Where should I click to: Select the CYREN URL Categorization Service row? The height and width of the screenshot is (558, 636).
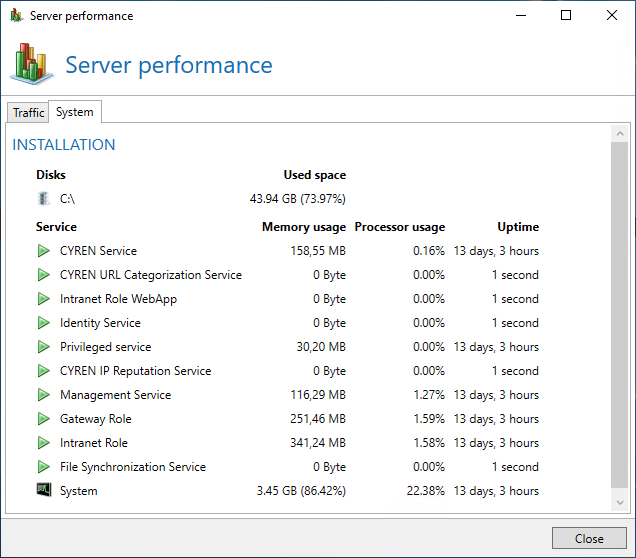point(288,275)
